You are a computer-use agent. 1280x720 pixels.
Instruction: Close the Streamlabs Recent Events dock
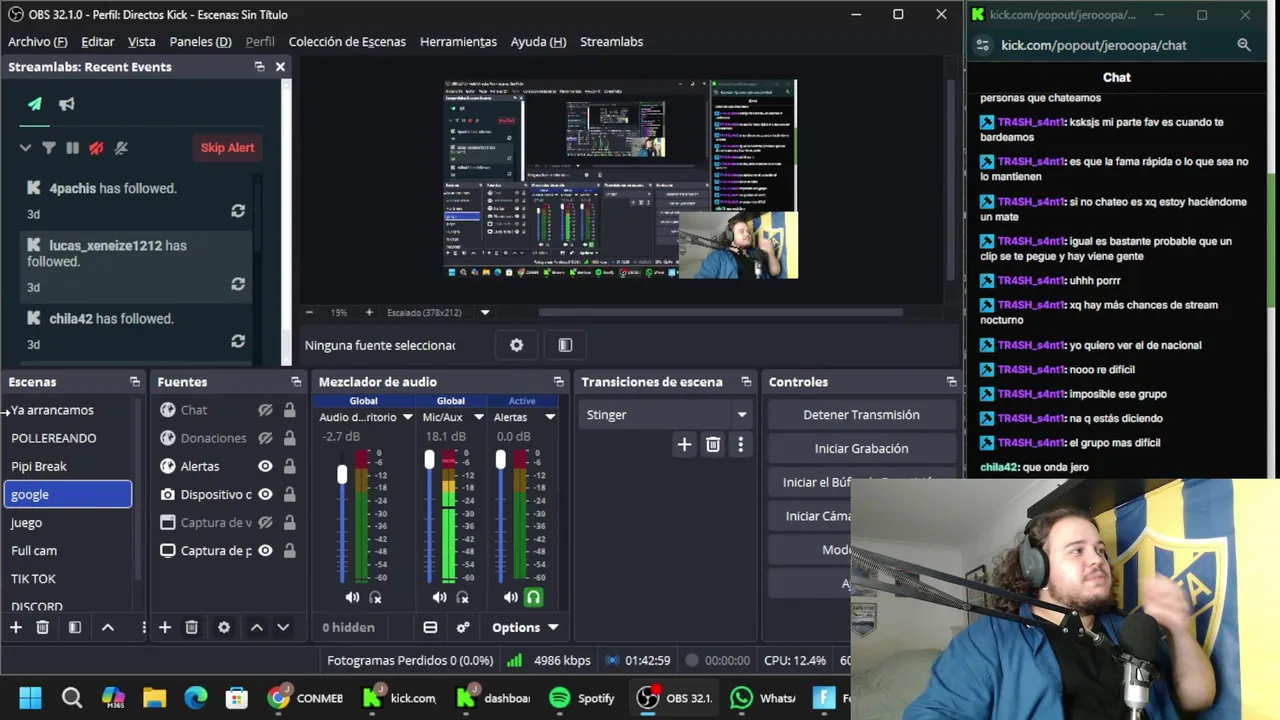(280, 67)
